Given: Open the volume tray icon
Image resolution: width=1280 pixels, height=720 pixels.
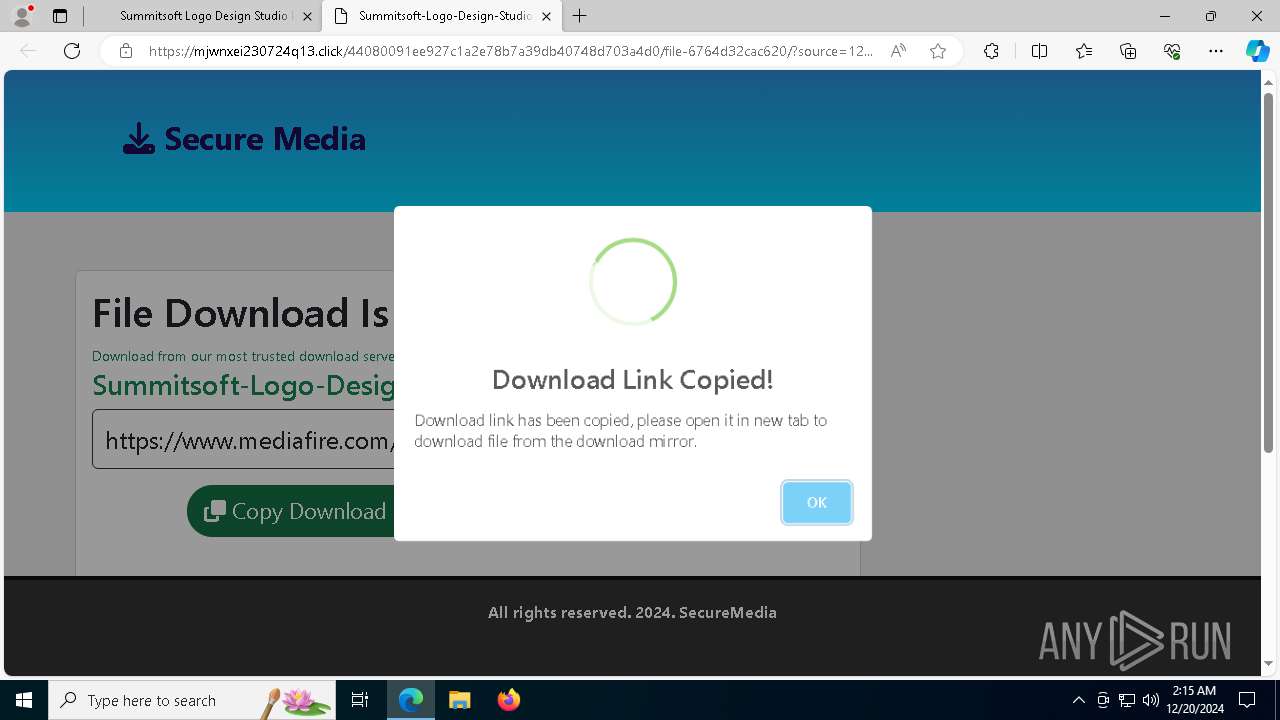Looking at the screenshot, I should tap(1151, 700).
